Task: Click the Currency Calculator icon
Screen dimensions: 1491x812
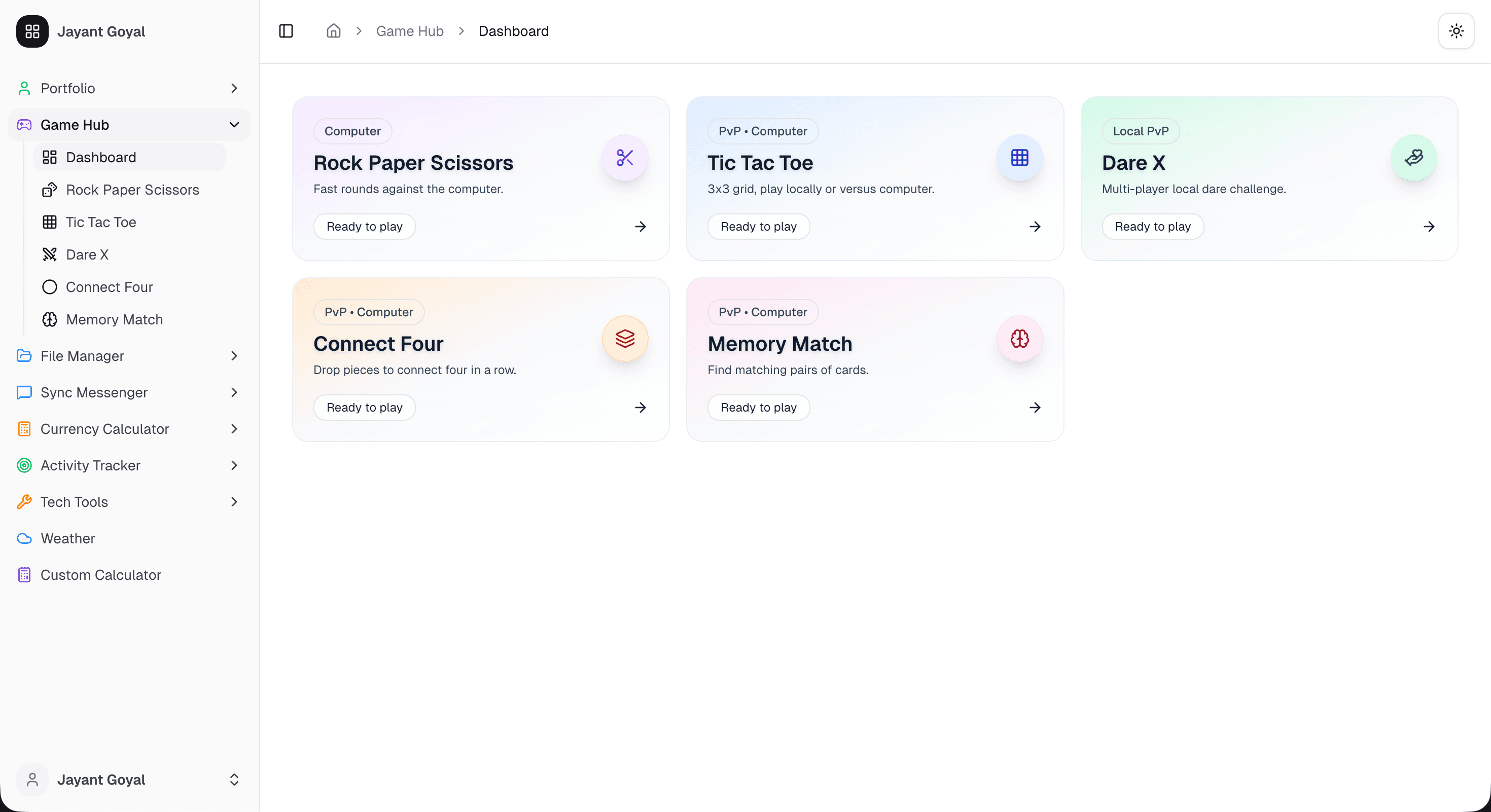Action: tap(24, 429)
